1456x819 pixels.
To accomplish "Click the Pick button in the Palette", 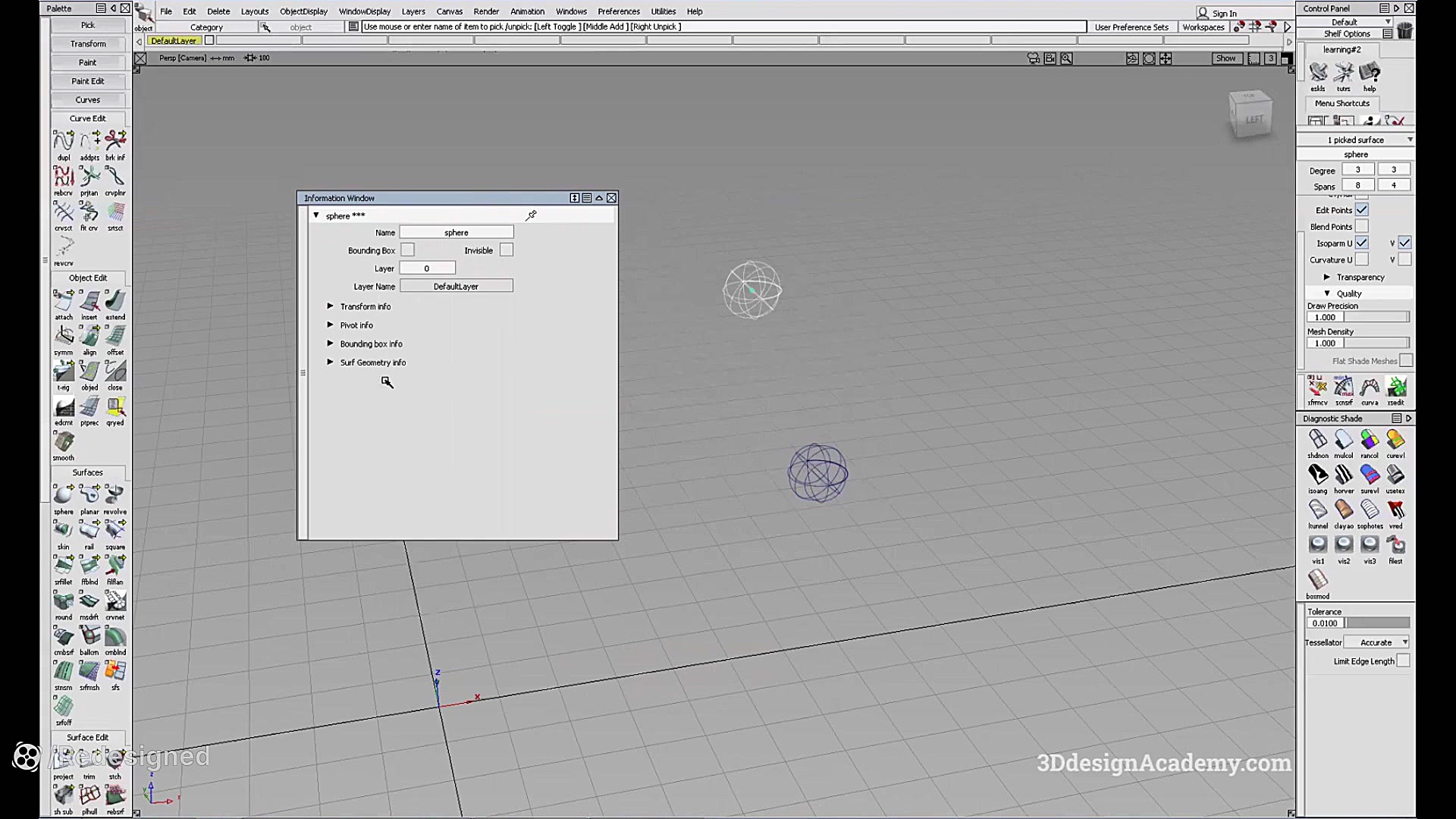I will pyautogui.click(x=88, y=24).
